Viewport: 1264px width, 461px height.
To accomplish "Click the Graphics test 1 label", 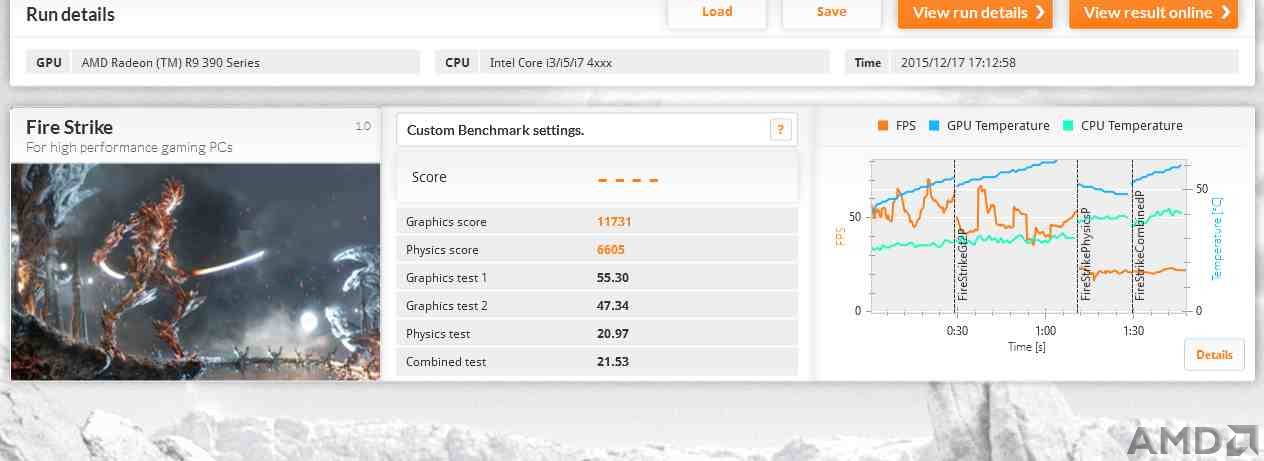I will (447, 278).
